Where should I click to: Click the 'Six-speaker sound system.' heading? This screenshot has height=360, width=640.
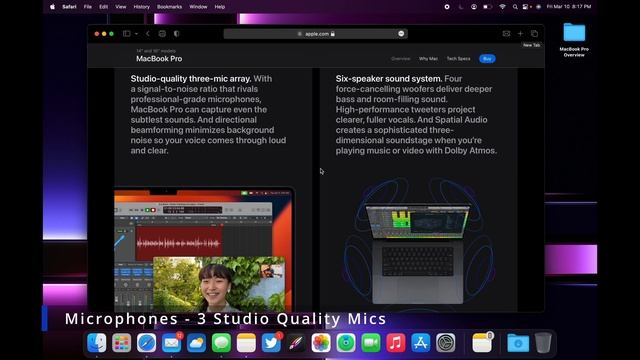pos(389,79)
